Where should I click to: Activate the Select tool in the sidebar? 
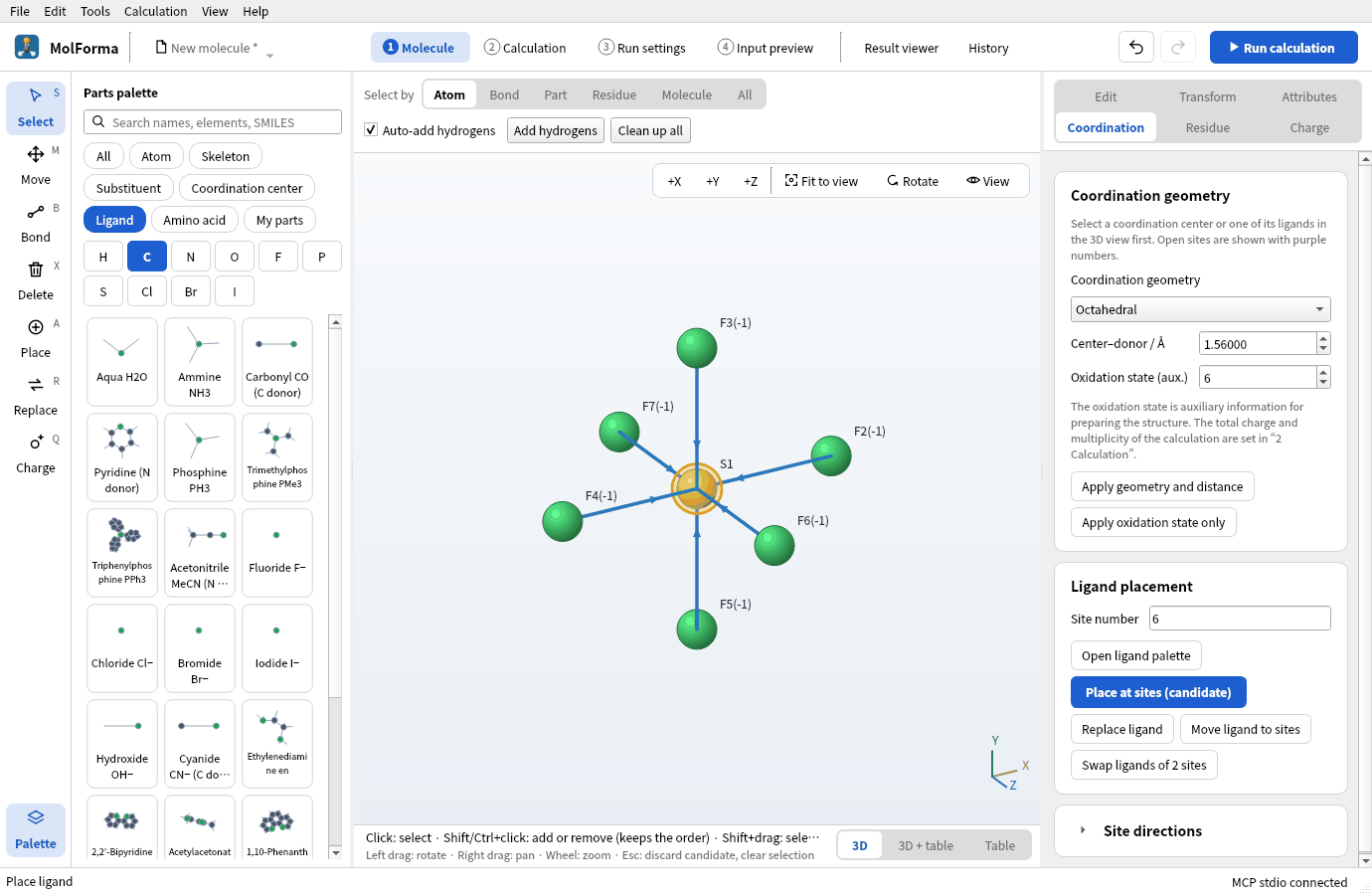(x=36, y=107)
